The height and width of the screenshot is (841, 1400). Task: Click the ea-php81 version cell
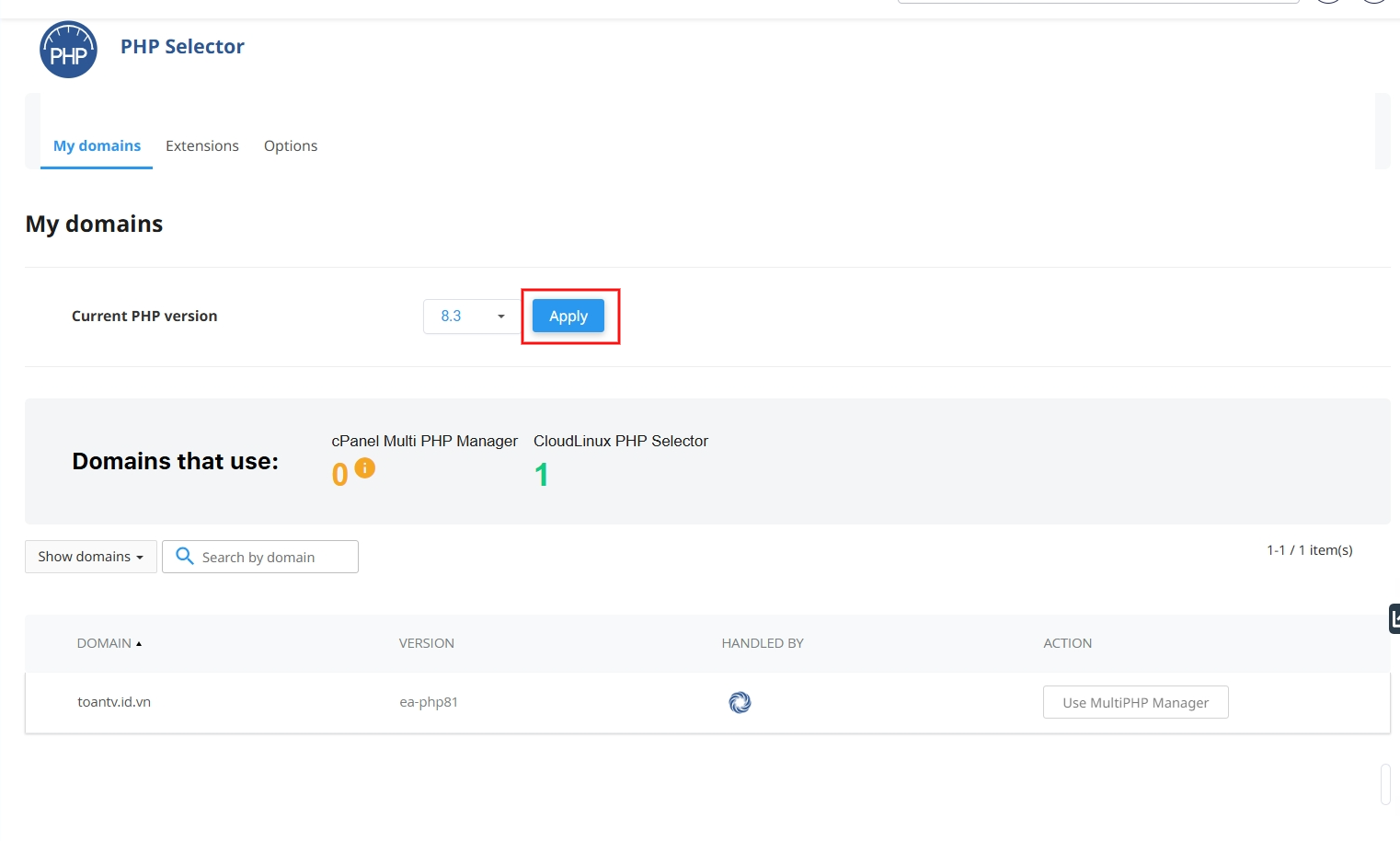(429, 702)
